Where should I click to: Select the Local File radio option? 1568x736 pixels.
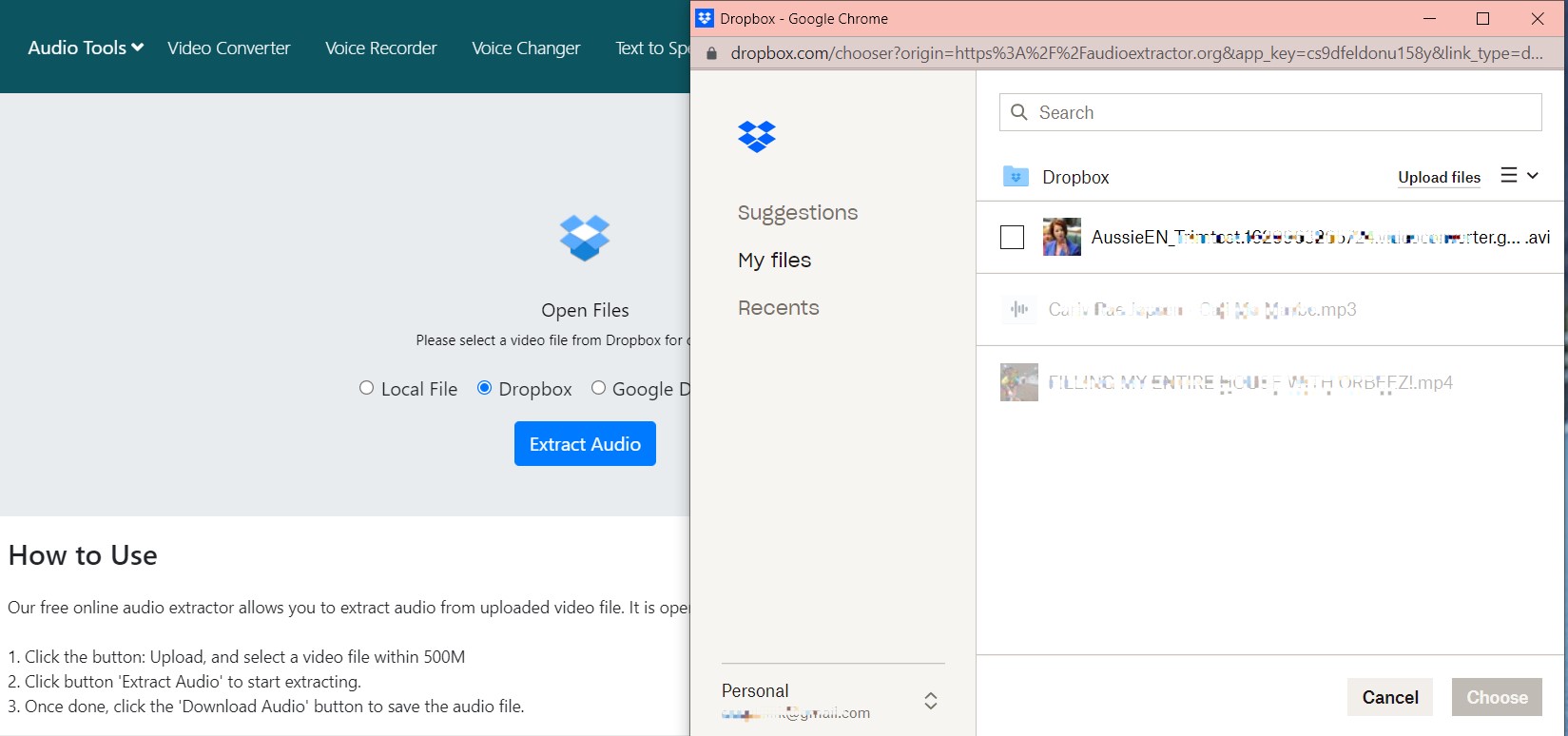(366, 388)
